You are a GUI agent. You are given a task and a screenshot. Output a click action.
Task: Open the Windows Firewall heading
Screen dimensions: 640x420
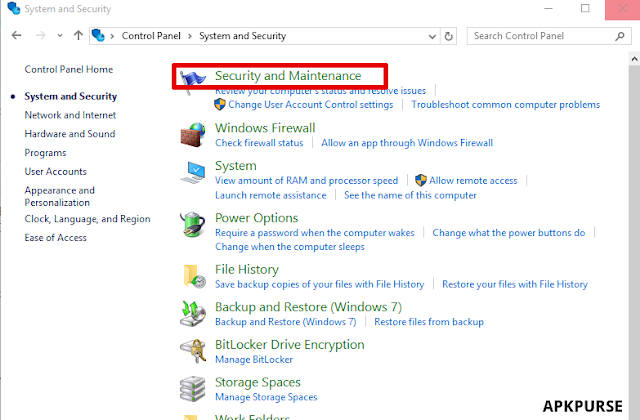pos(265,128)
